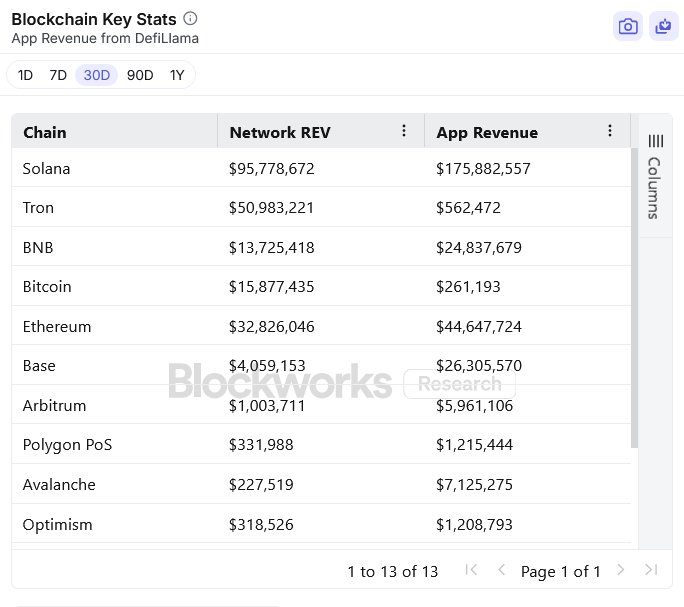Click Bitcoin App Revenue $261,193

pos(468,287)
